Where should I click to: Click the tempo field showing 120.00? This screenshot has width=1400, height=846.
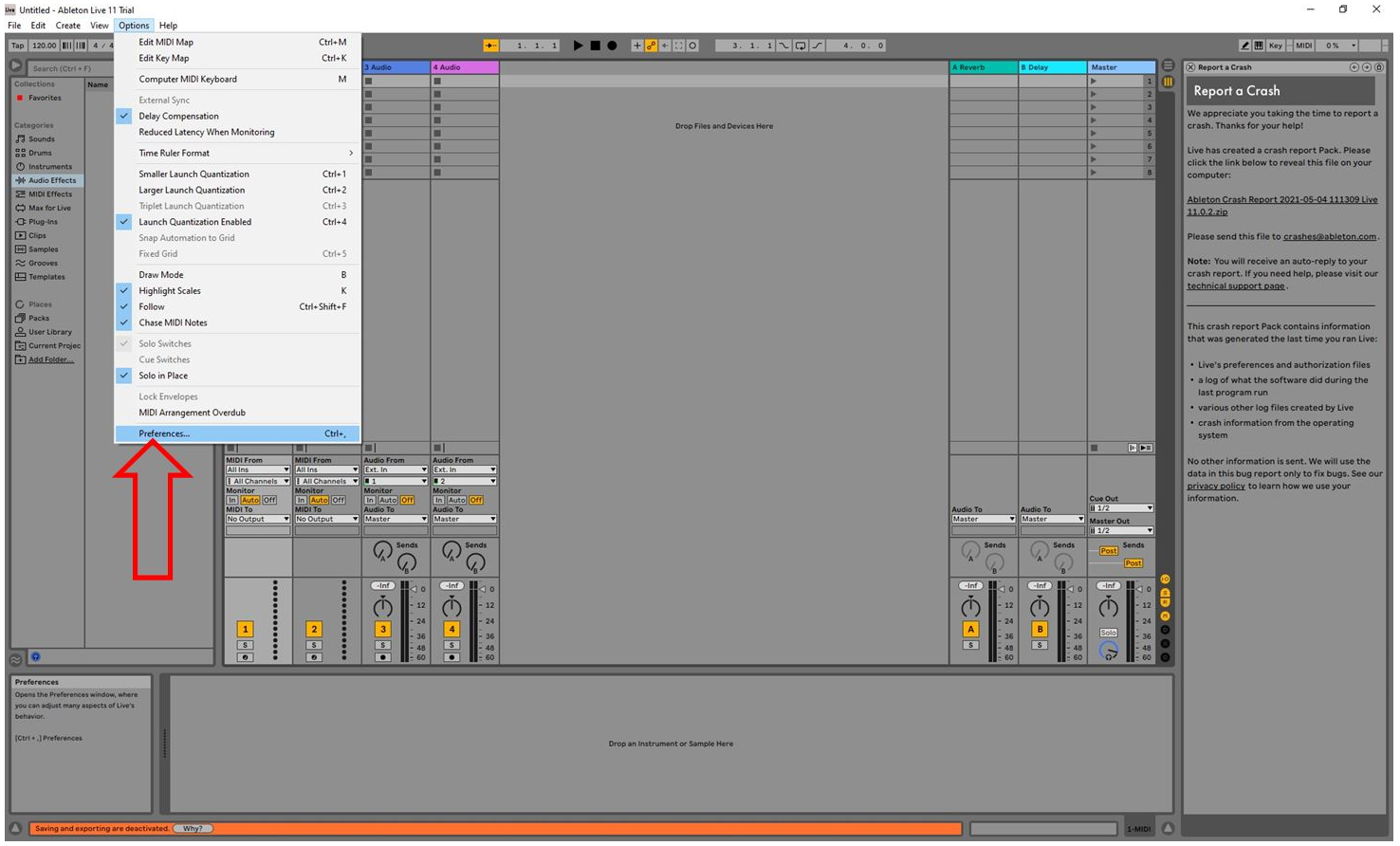(x=44, y=46)
